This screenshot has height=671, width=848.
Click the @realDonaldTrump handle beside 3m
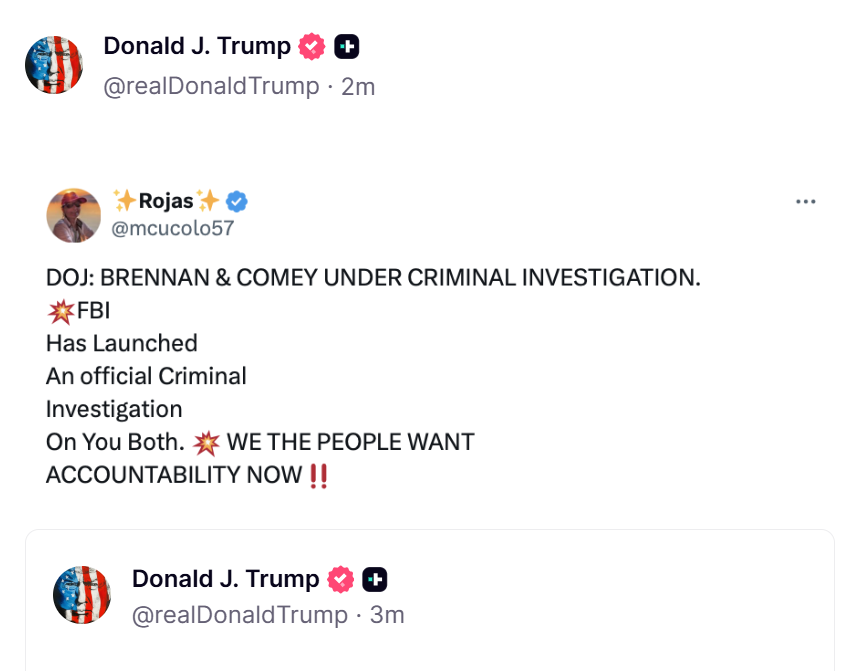[x=239, y=614]
